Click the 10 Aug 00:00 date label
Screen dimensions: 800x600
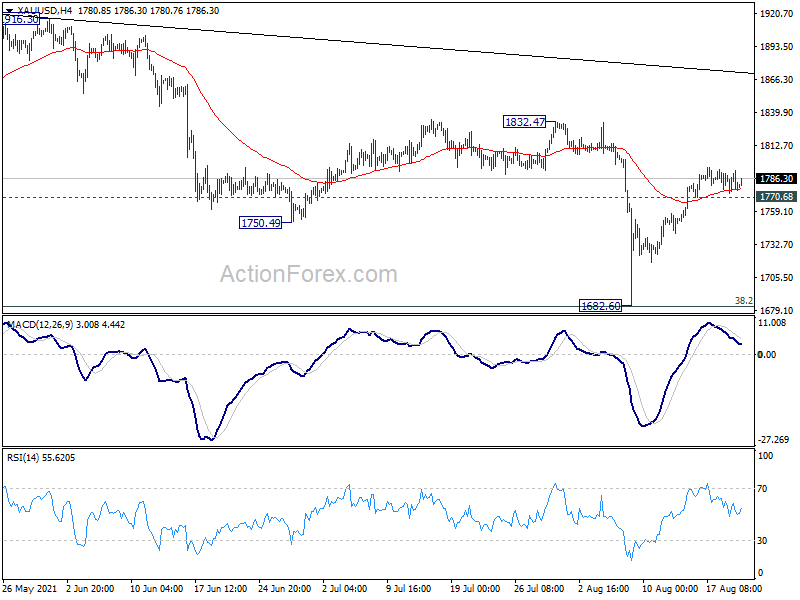(x=670, y=588)
